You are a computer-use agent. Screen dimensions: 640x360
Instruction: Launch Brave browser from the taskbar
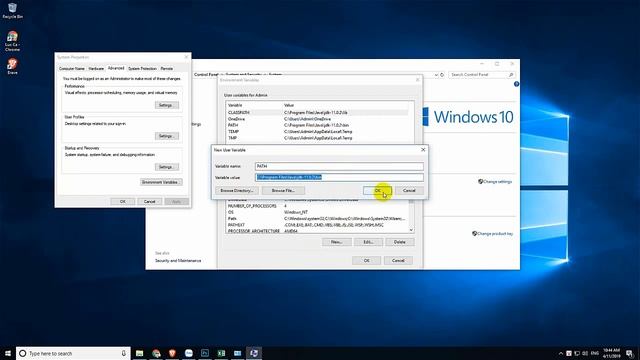[x=172, y=353]
